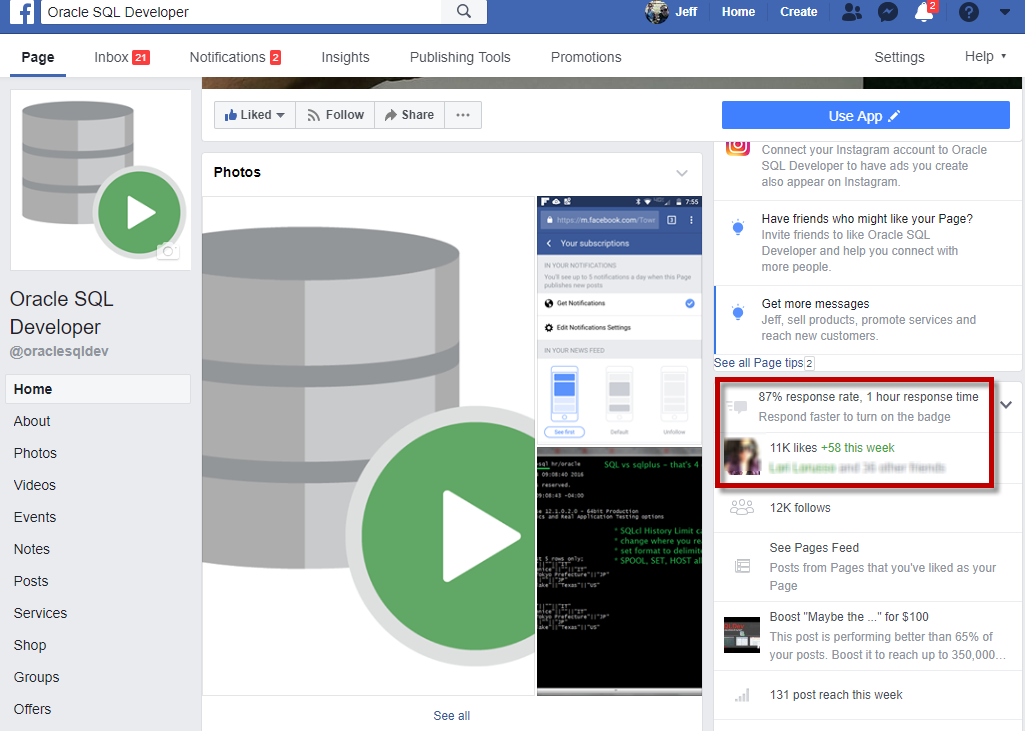This screenshot has height=731, width=1025.
Task: Click the Pages Feed icon
Action: (743, 566)
